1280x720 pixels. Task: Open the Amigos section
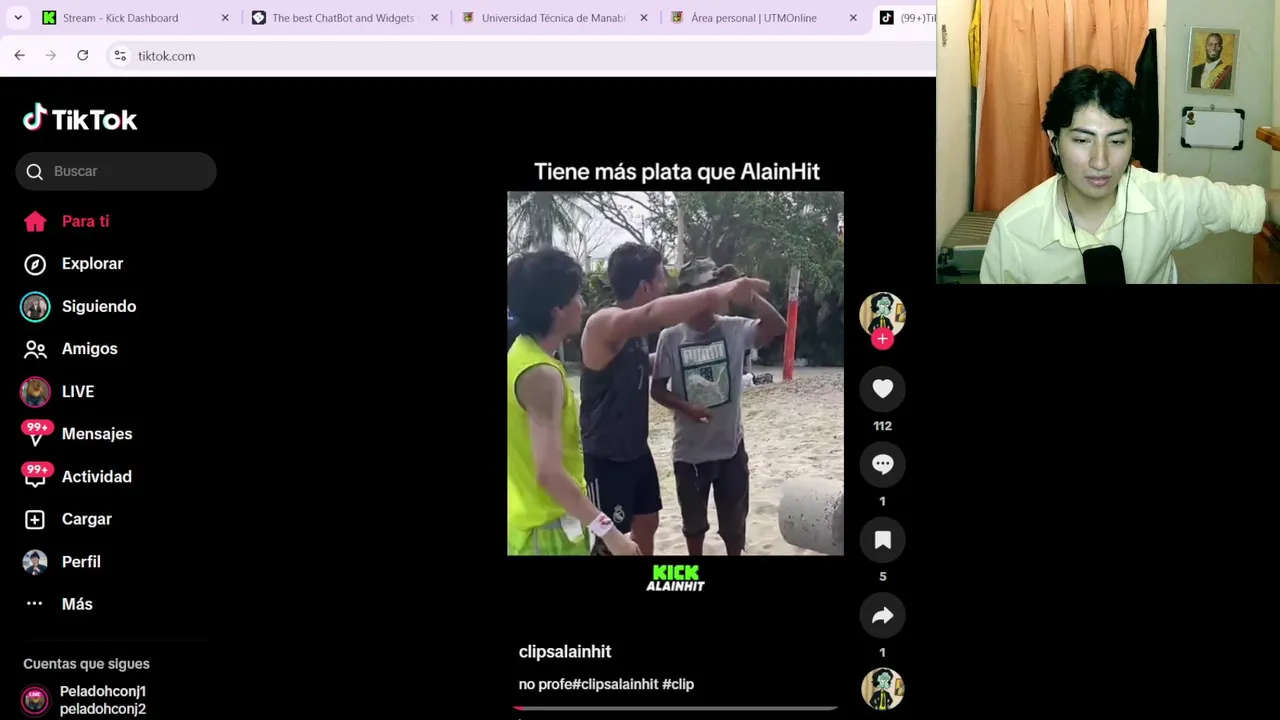click(x=89, y=349)
